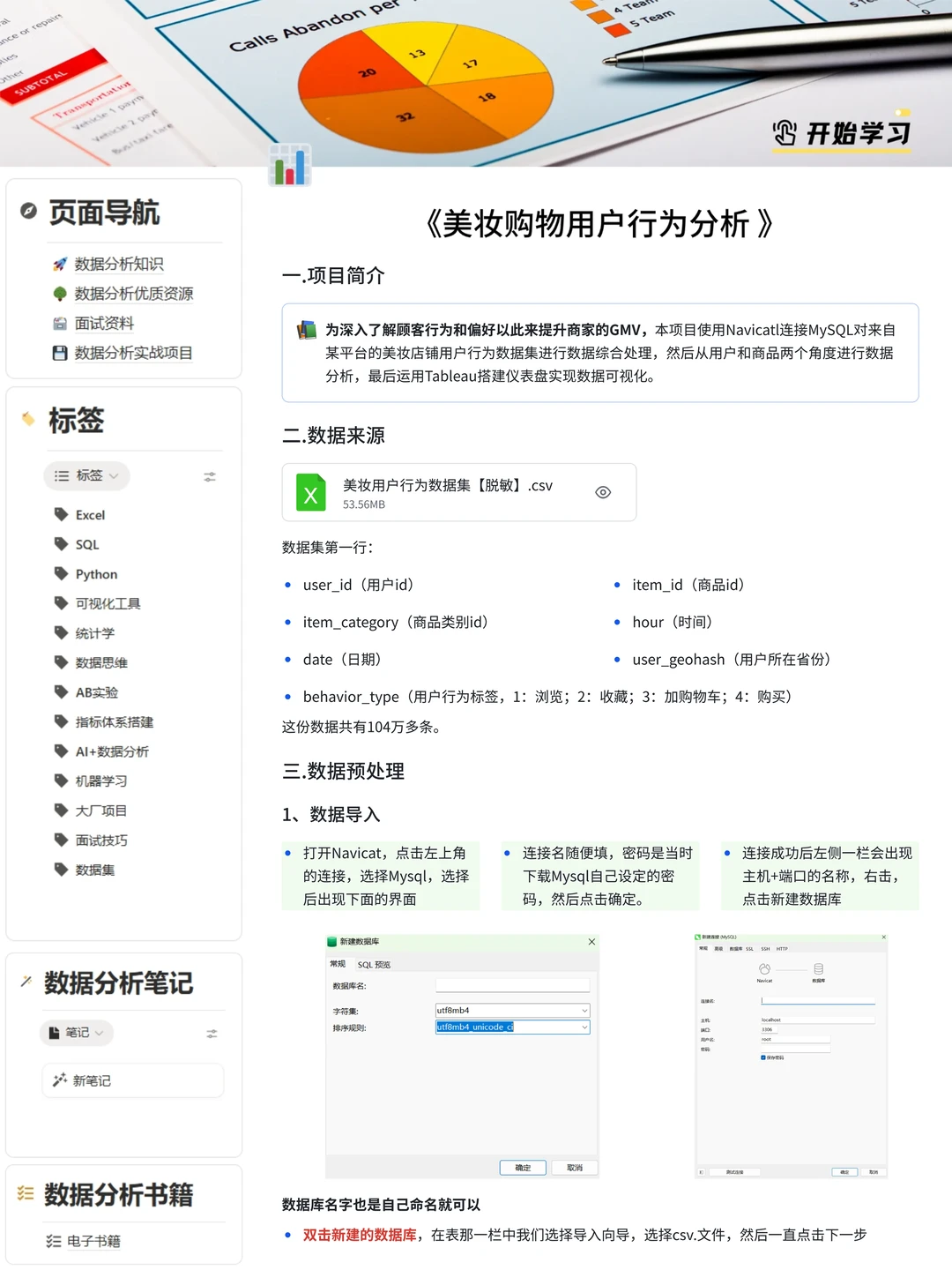
Task: Select the 数据思维 tag
Action: point(101,663)
